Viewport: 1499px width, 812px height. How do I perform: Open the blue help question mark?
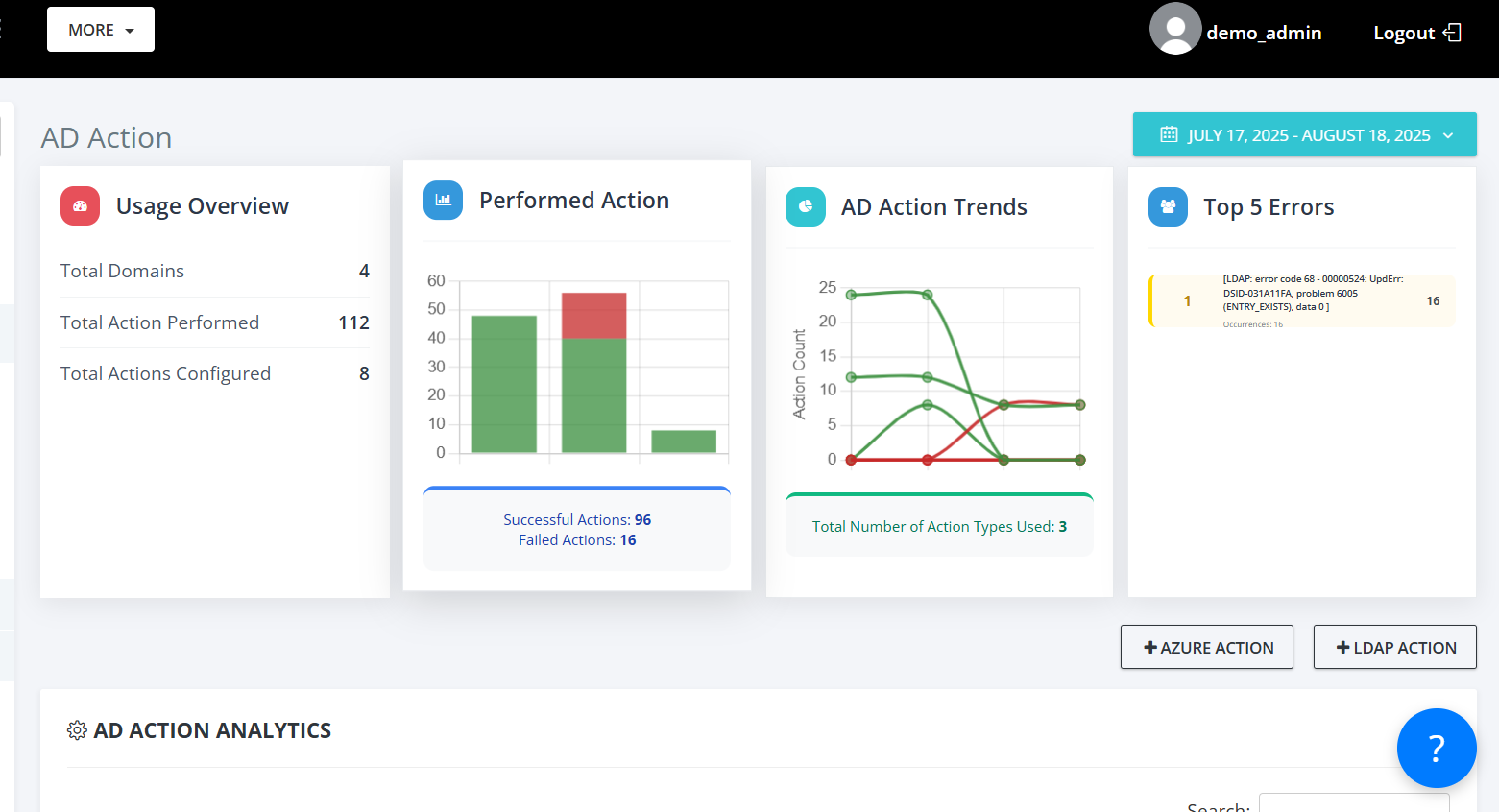[x=1437, y=748]
